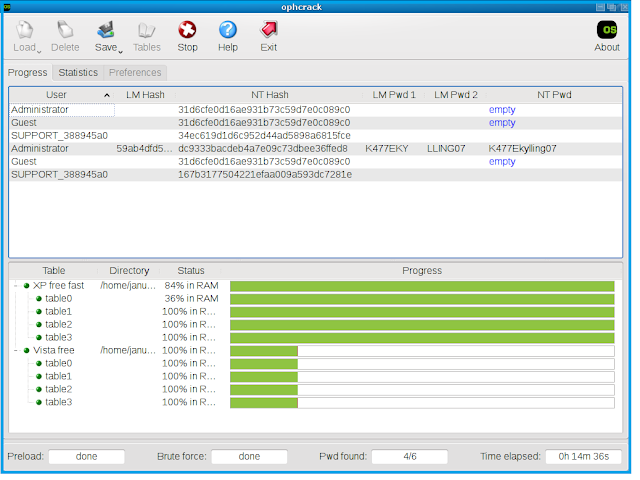Viewport: 640px width, 480px height.
Task: Select the first Administrator row
Action: [316, 110]
